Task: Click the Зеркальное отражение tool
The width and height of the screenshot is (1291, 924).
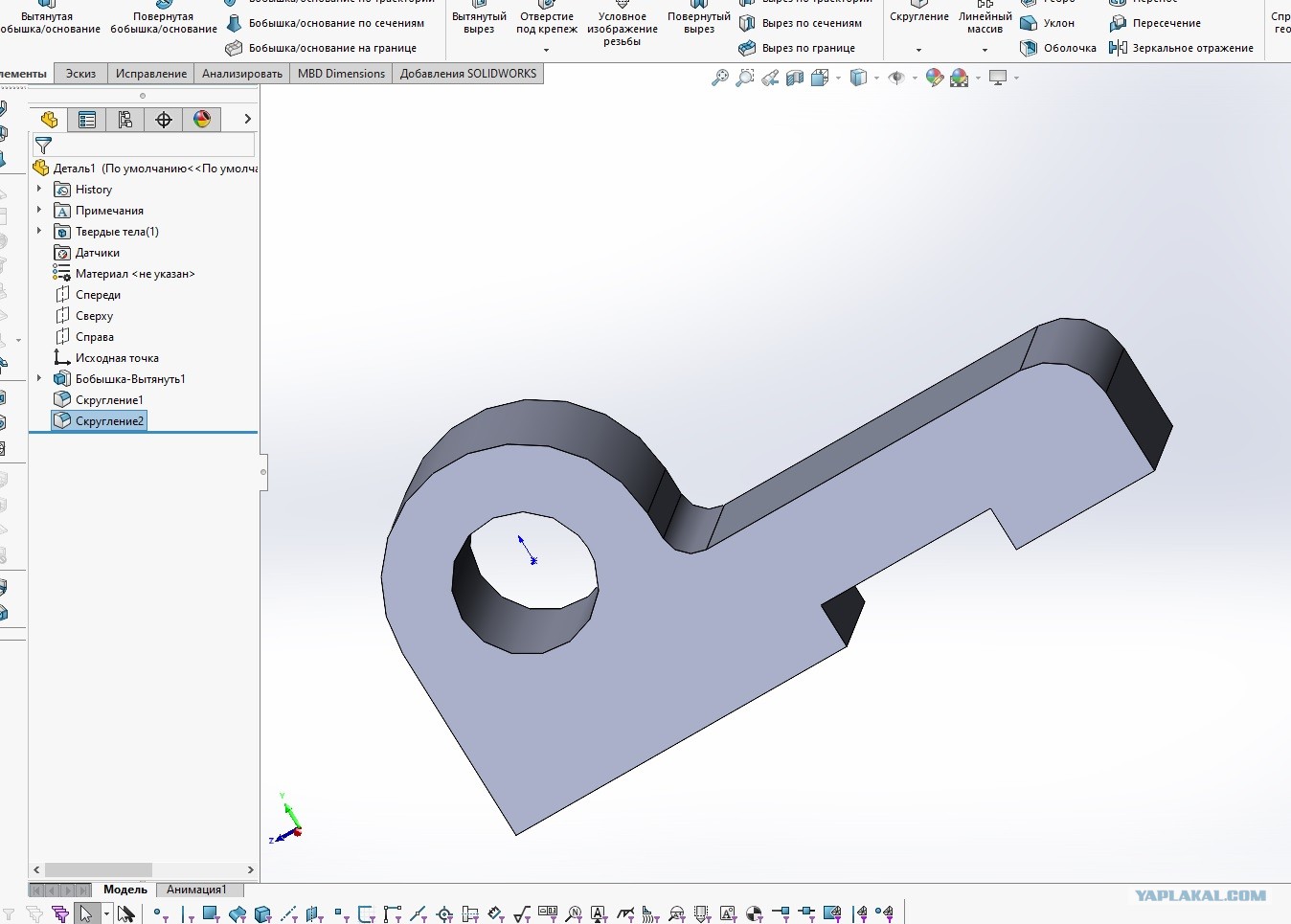Action: click(1182, 48)
